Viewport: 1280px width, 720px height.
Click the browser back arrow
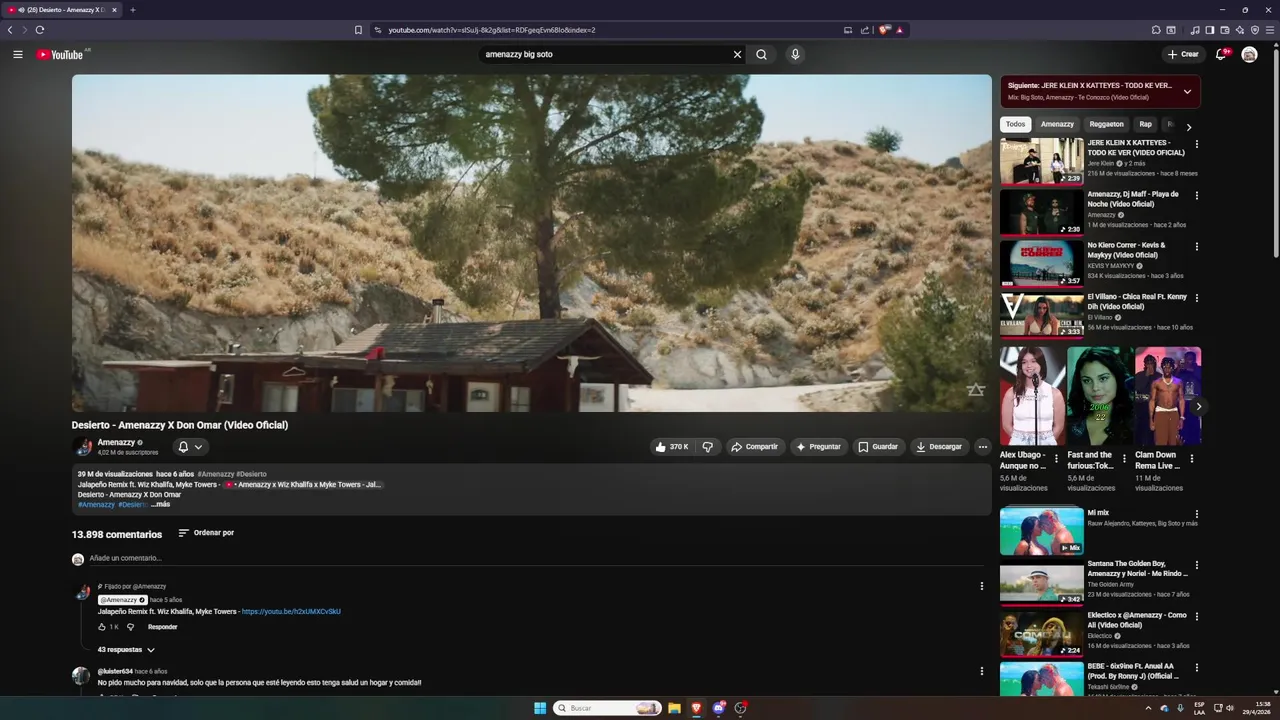(10, 30)
